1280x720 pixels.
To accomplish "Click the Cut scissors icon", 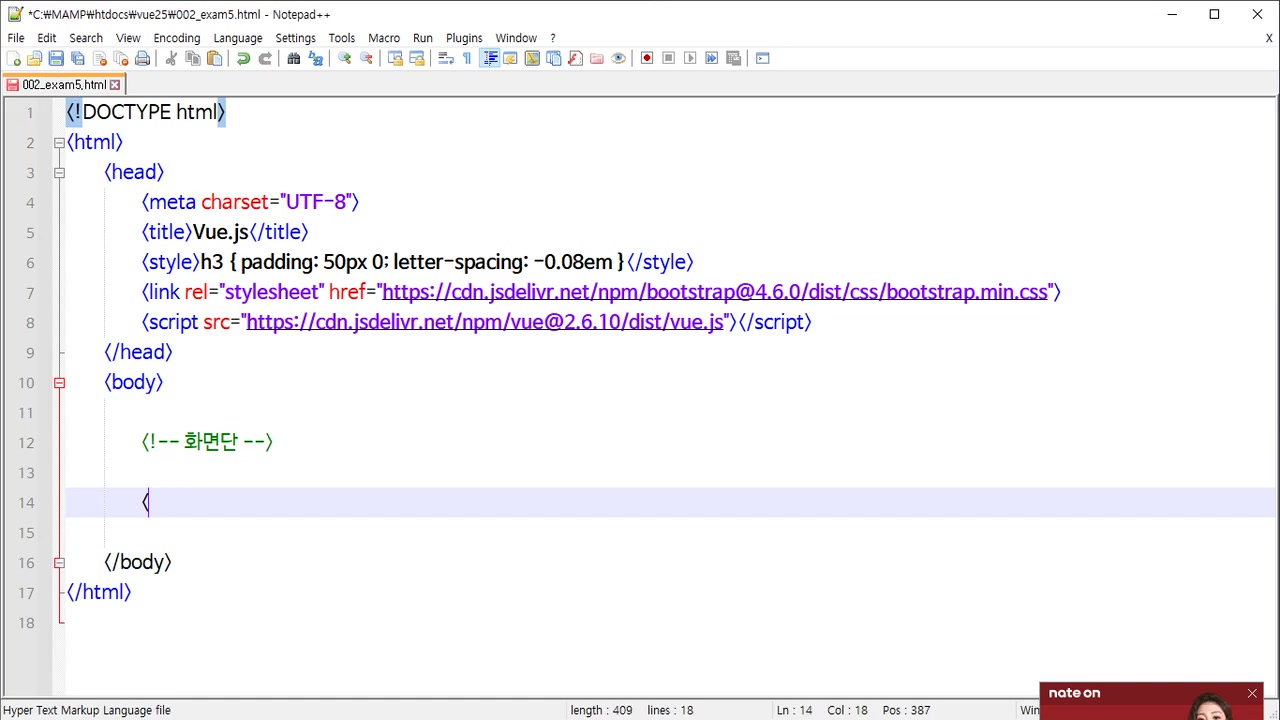I will [x=171, y=59].
